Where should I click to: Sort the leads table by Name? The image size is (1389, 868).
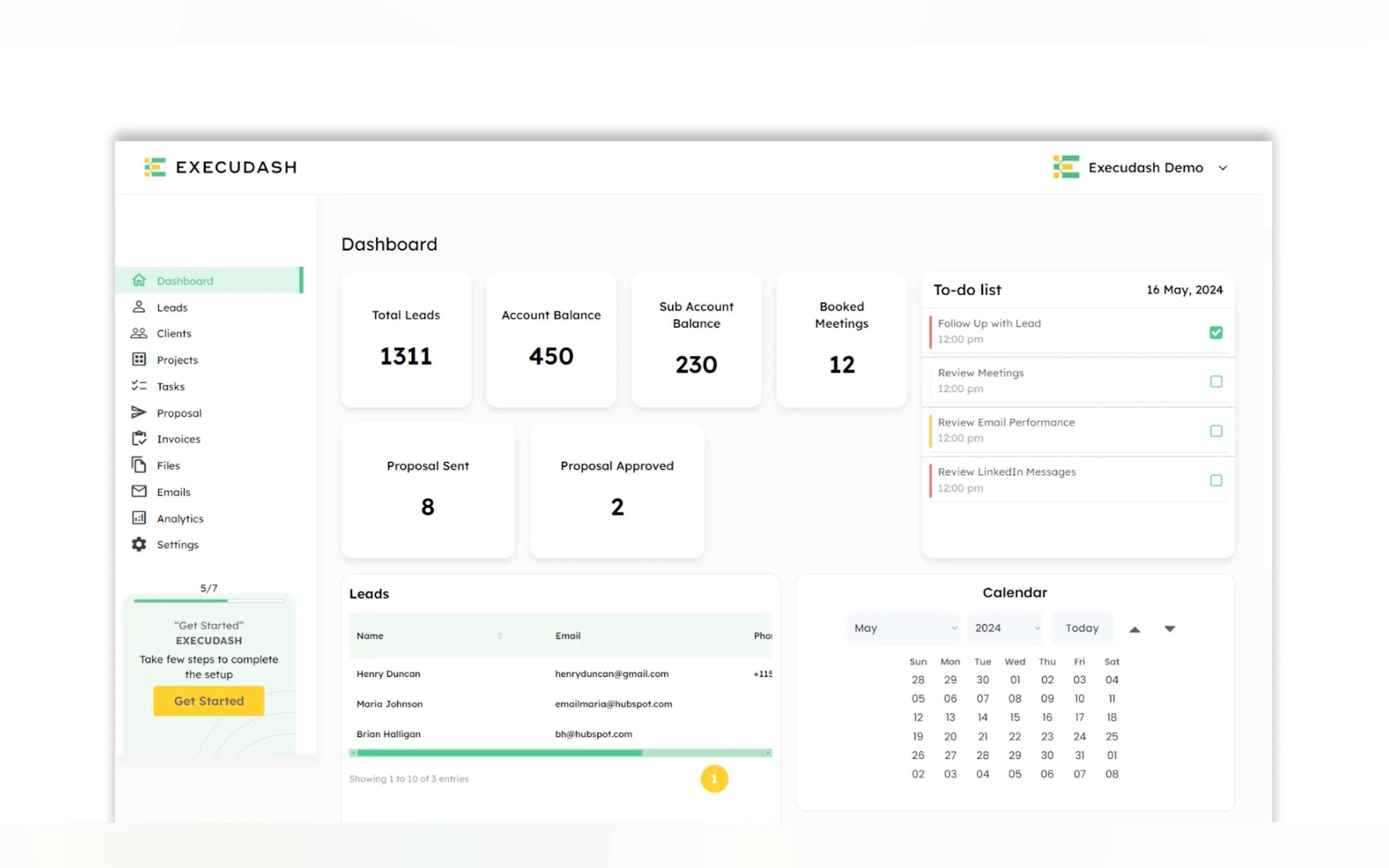point(499,636)
